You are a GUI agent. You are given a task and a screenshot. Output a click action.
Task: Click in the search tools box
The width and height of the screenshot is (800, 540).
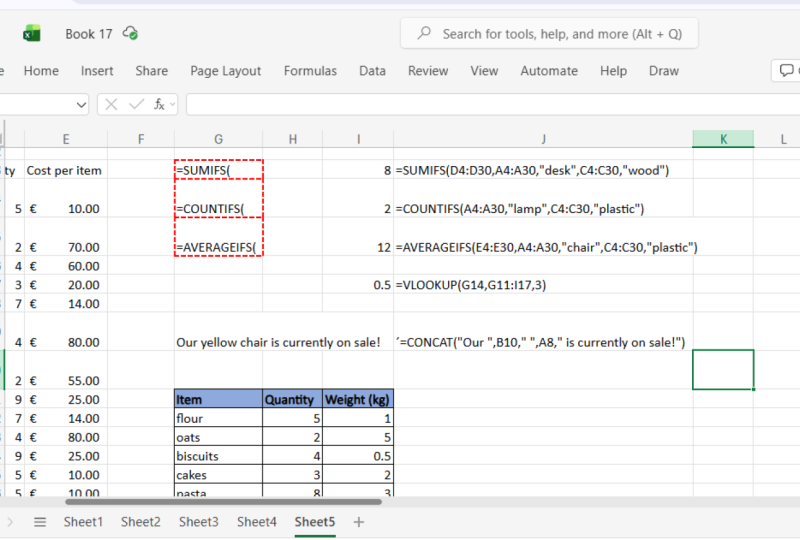[x=549, y=34]
